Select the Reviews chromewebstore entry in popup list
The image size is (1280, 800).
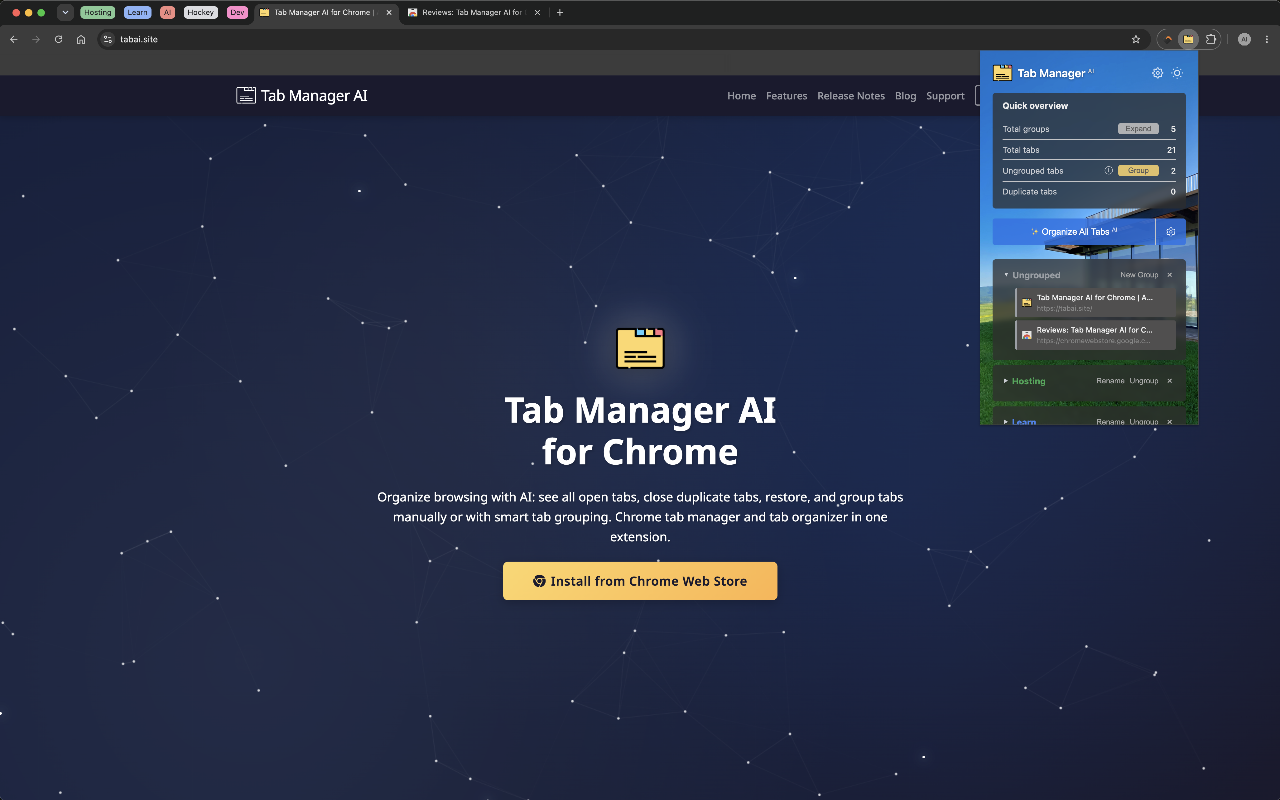point(1095,334)
